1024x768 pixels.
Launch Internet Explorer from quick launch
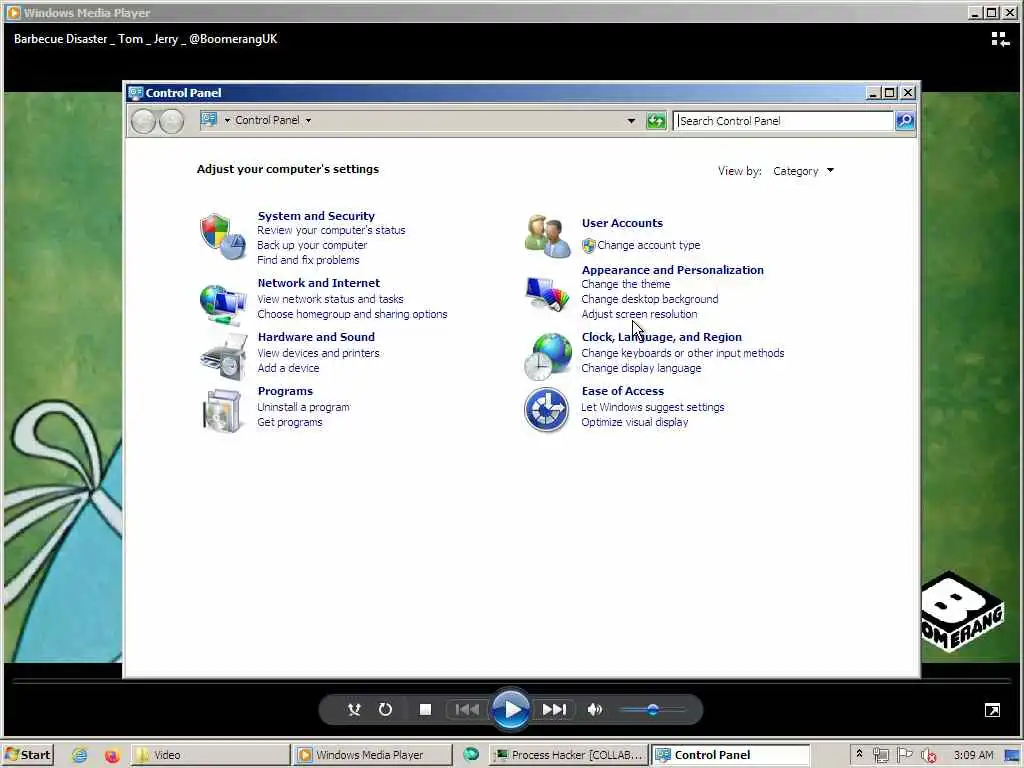click(x=80, y=755)
